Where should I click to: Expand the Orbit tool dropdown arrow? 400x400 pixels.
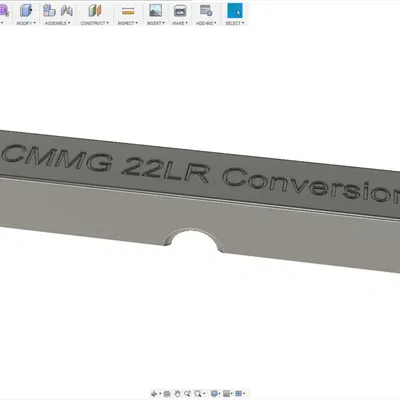click(160, 394)
